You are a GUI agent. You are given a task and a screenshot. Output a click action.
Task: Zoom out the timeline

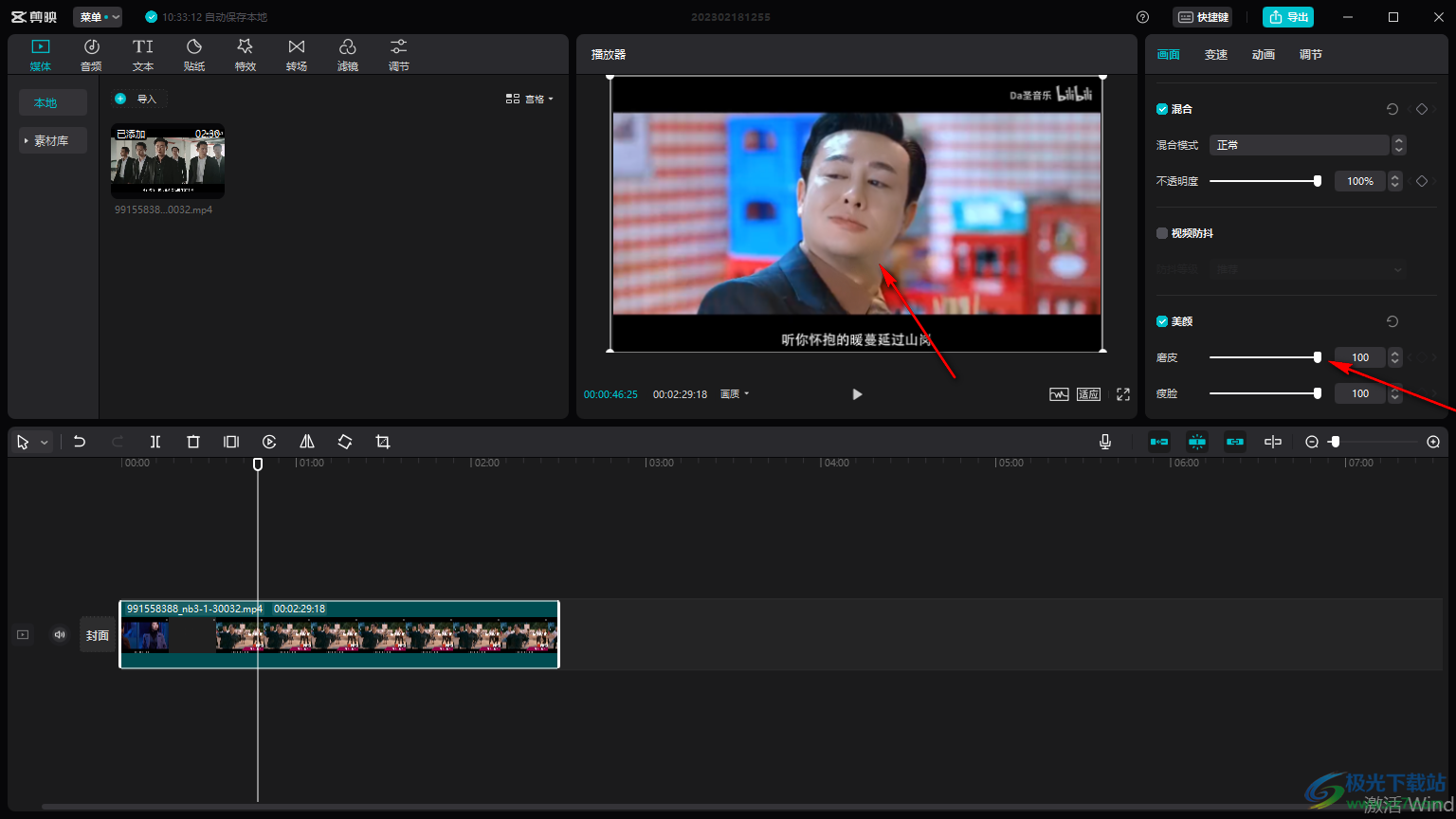1312,442
